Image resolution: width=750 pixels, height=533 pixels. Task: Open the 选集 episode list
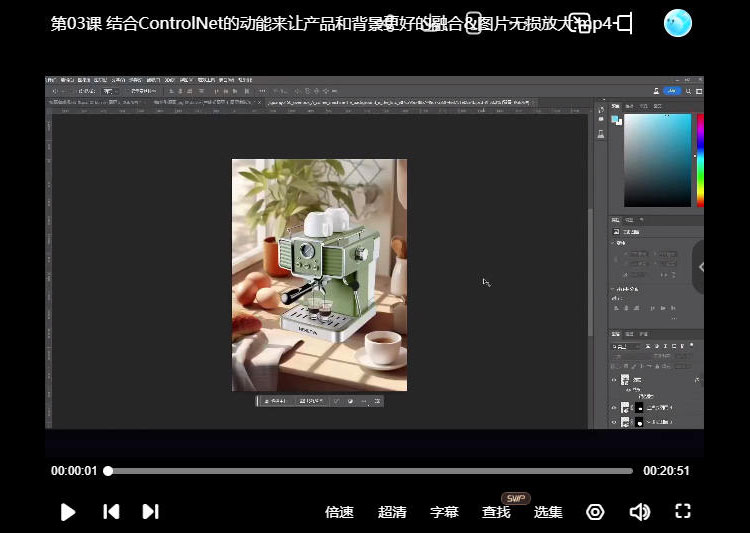(548, 512)
